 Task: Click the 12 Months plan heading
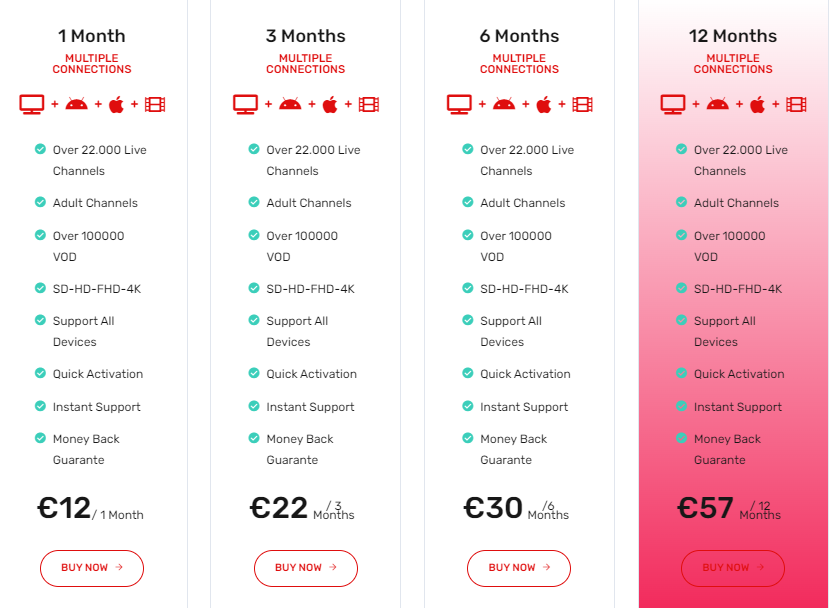coord(733,36)
